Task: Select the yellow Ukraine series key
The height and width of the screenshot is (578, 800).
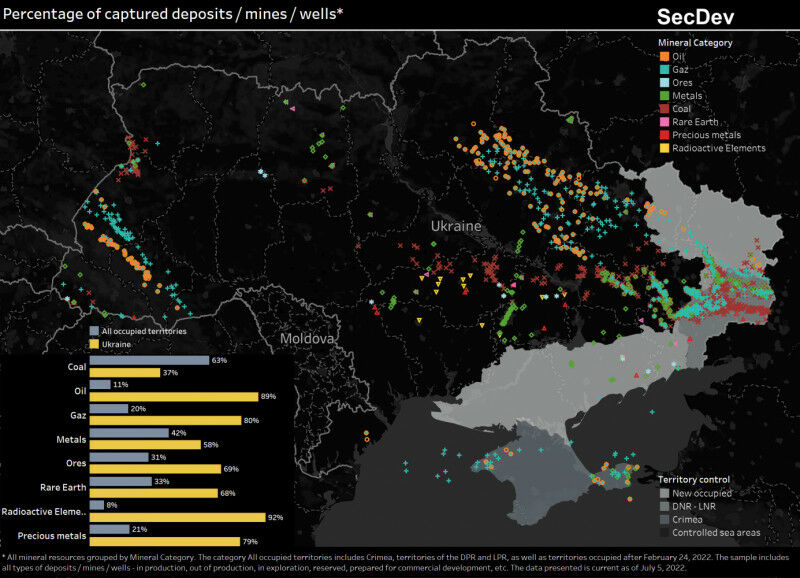Action: click(x=94, y=343)
